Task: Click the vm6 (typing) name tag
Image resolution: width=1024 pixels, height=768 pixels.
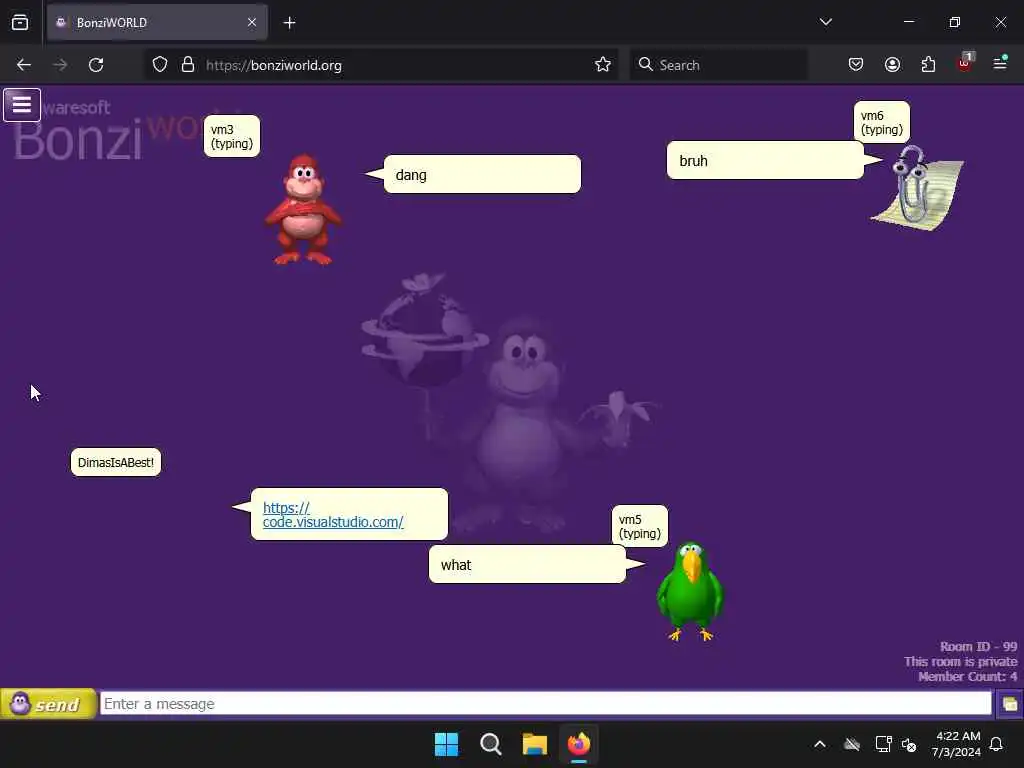Action: click(882, 122)
